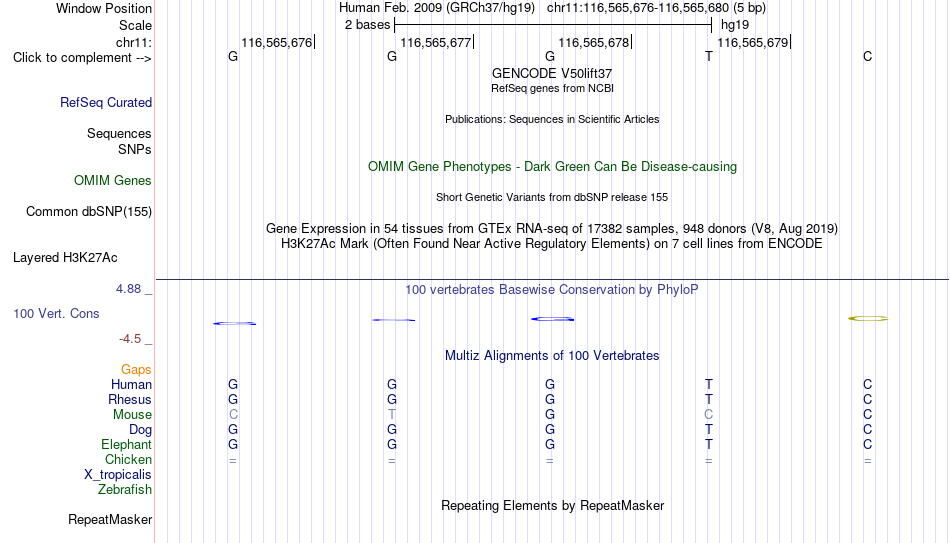
Task: Open the Layered H3K27Ac track label
Action: pyautogui.click(x=65, y=258)
